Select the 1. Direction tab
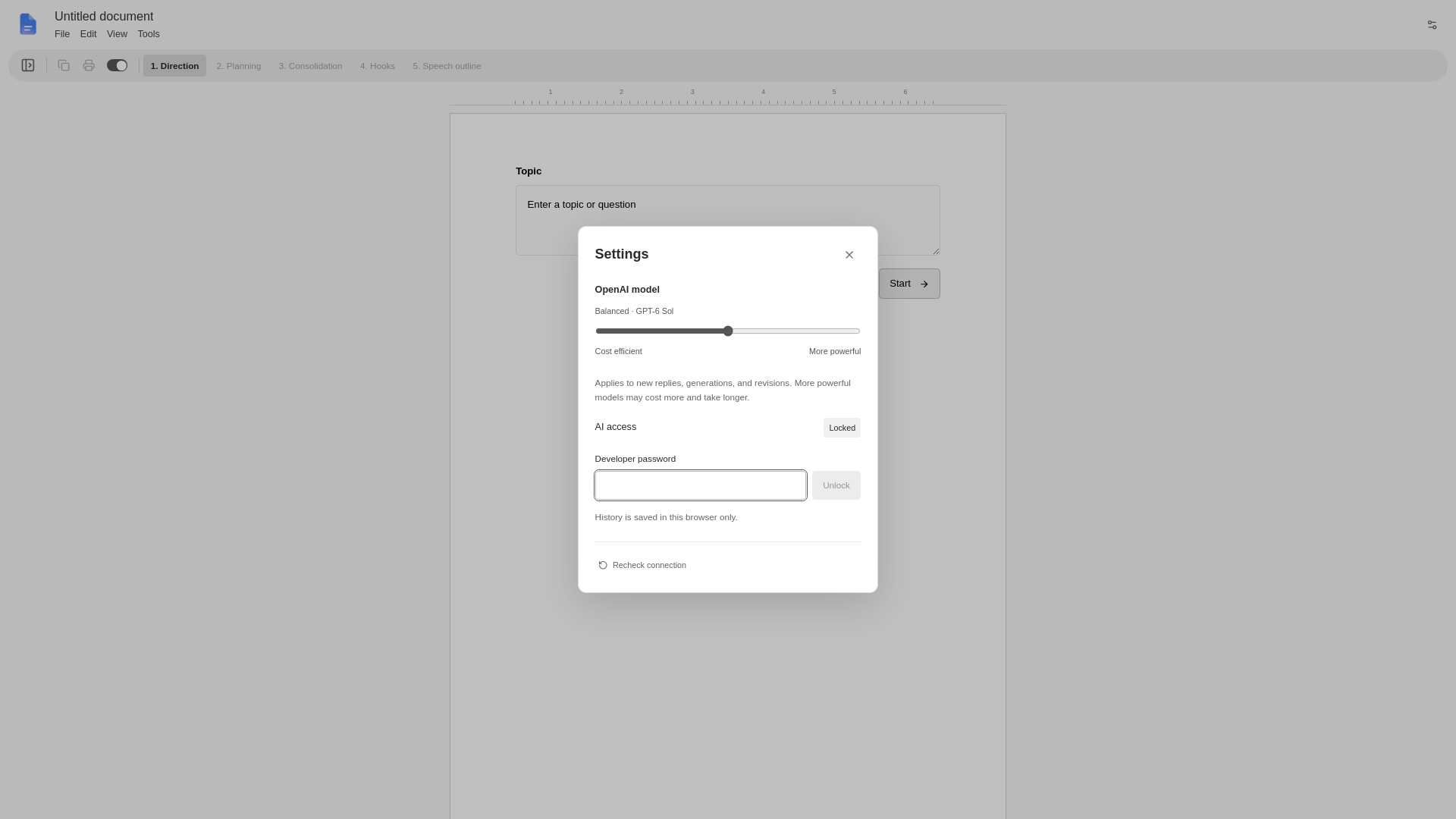Screen dimensions: 1456x819 (x=174, y=66)
